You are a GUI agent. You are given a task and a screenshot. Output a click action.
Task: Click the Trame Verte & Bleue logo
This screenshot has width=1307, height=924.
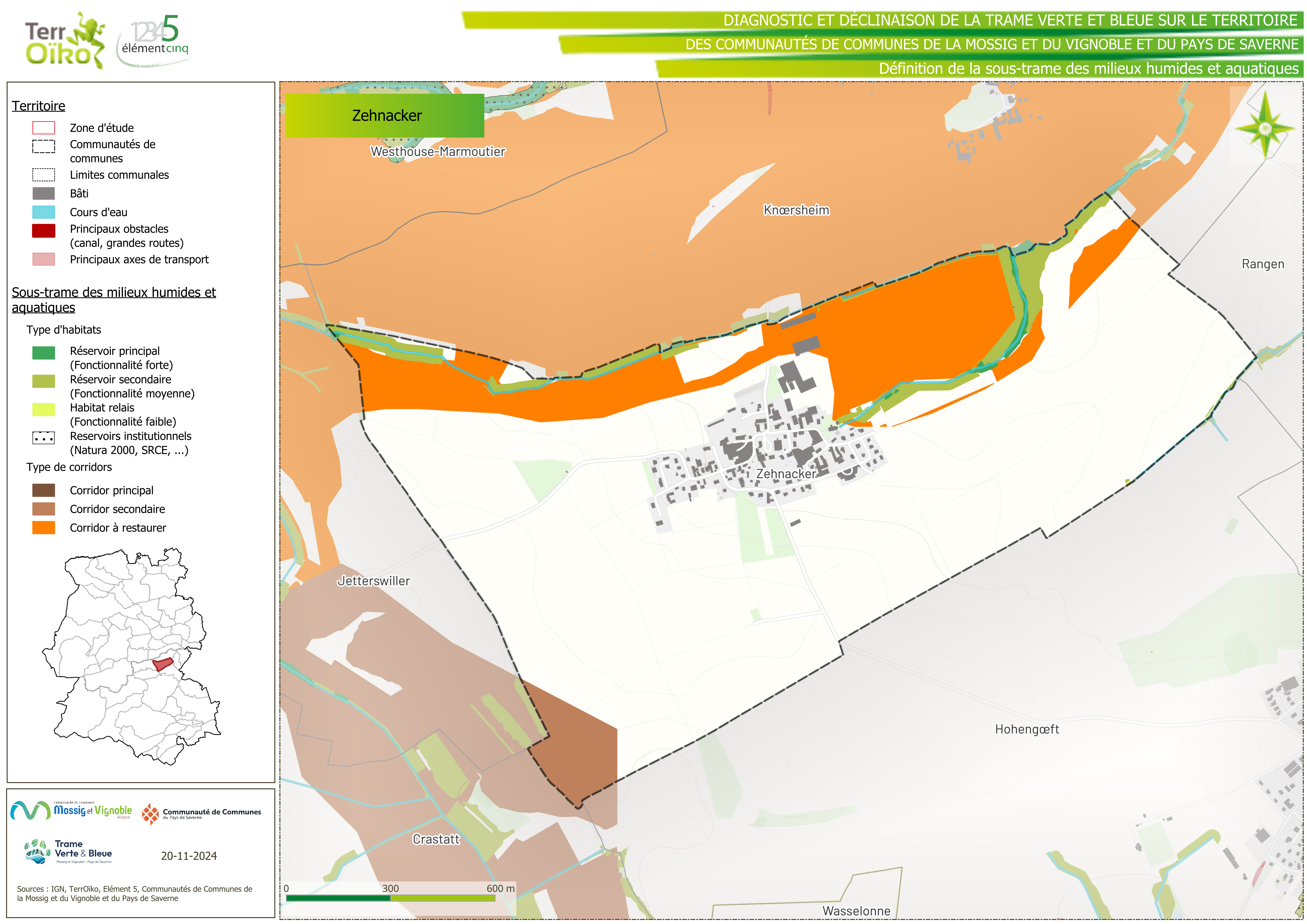tap(68, 852)
